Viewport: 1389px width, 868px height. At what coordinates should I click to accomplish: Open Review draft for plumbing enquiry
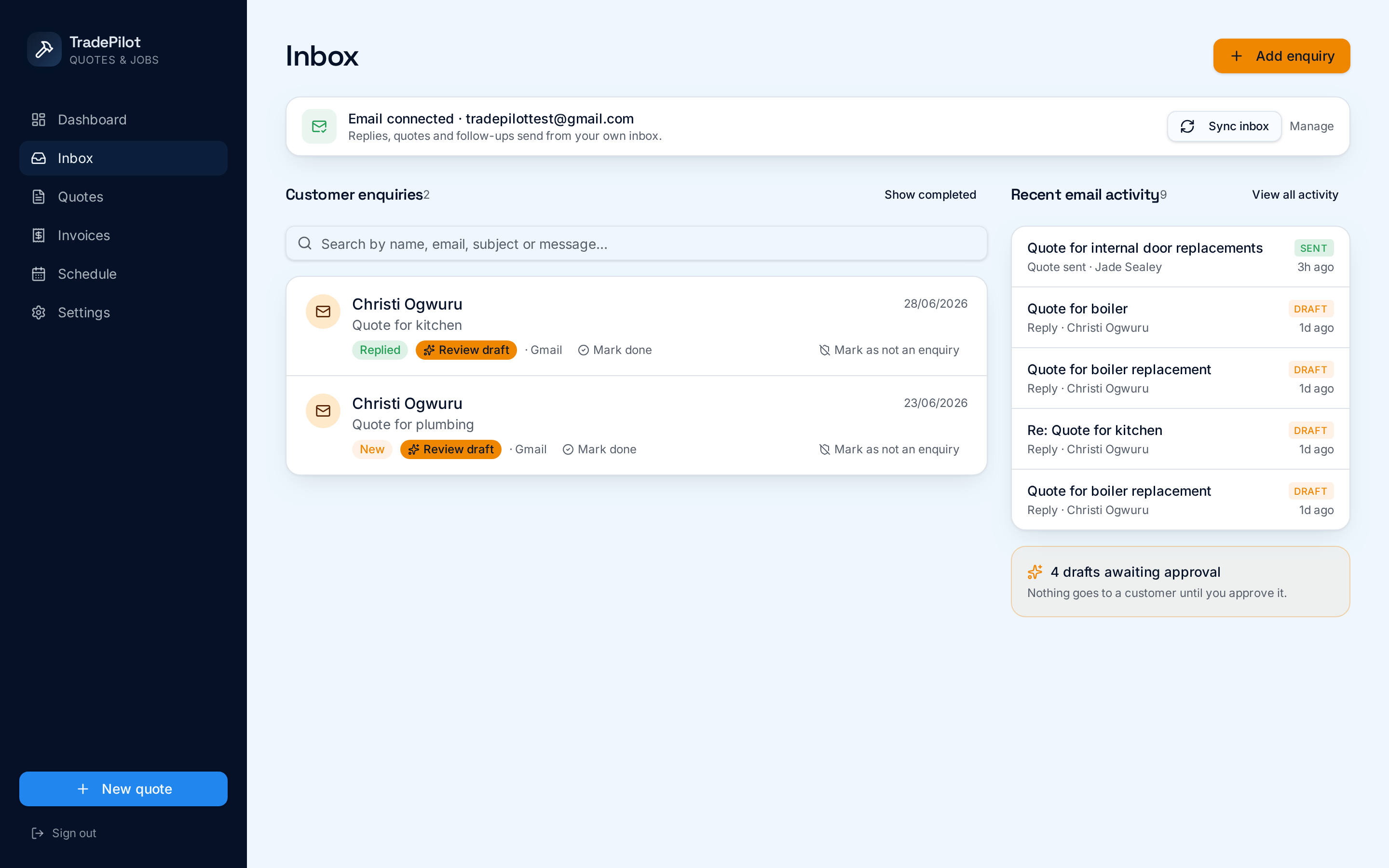[x=450, y=449]
